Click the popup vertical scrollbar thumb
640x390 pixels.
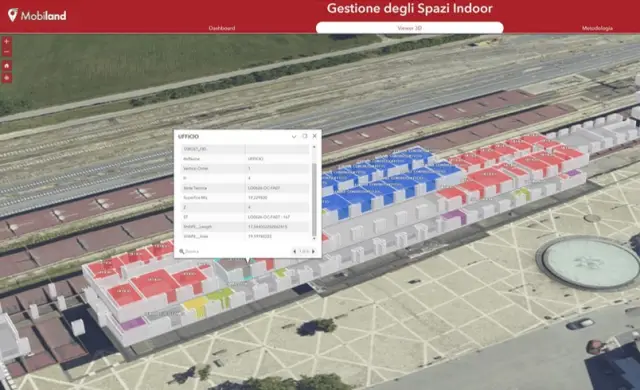(314, 199)
